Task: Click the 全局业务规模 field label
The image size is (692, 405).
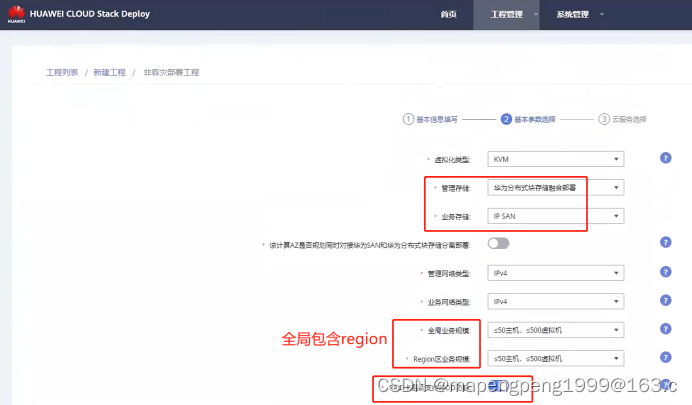Action: click(x=449, y=331)
